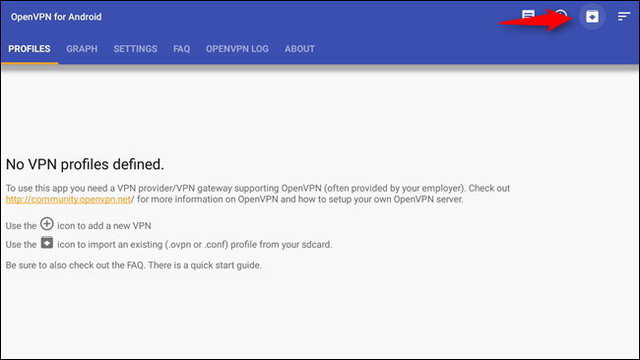Click the 'icon to add a new VPN' text

tap(104, 226)
